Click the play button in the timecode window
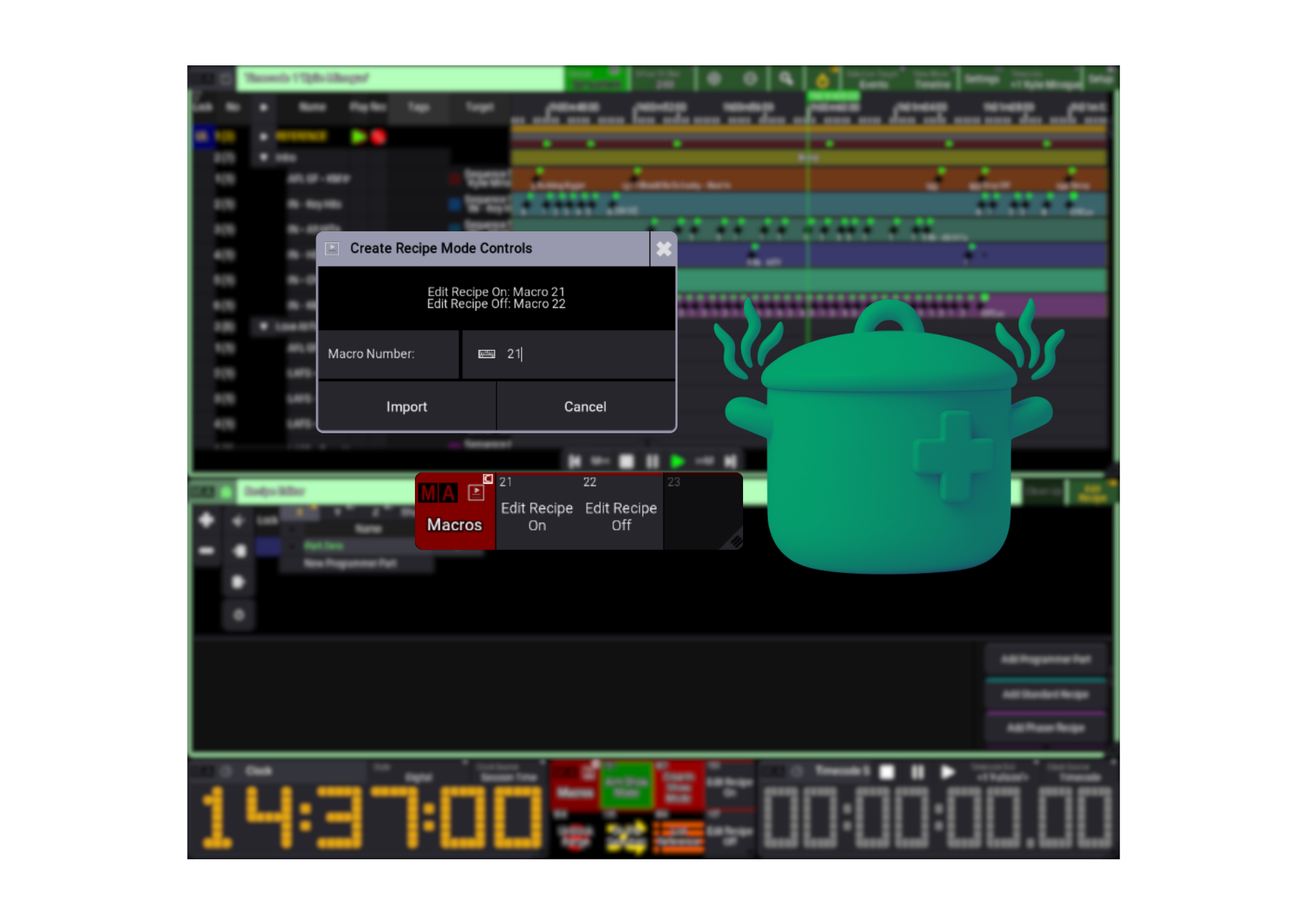 (x=948, y=772)
